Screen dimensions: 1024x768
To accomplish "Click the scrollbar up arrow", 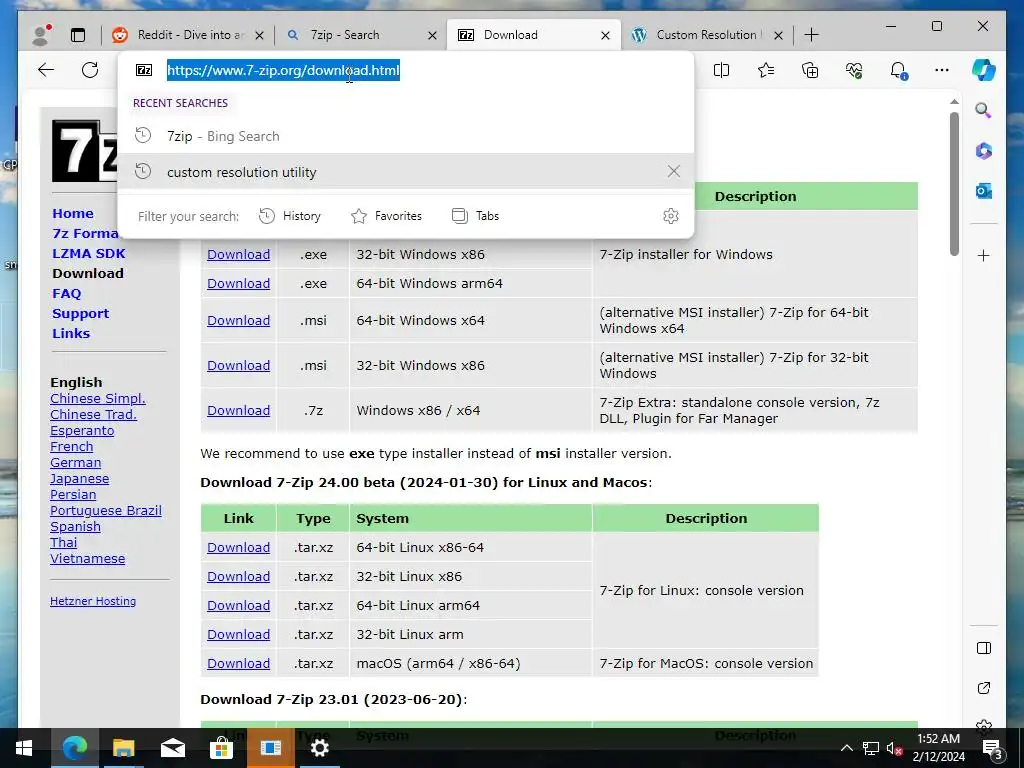I will [954, 102].
